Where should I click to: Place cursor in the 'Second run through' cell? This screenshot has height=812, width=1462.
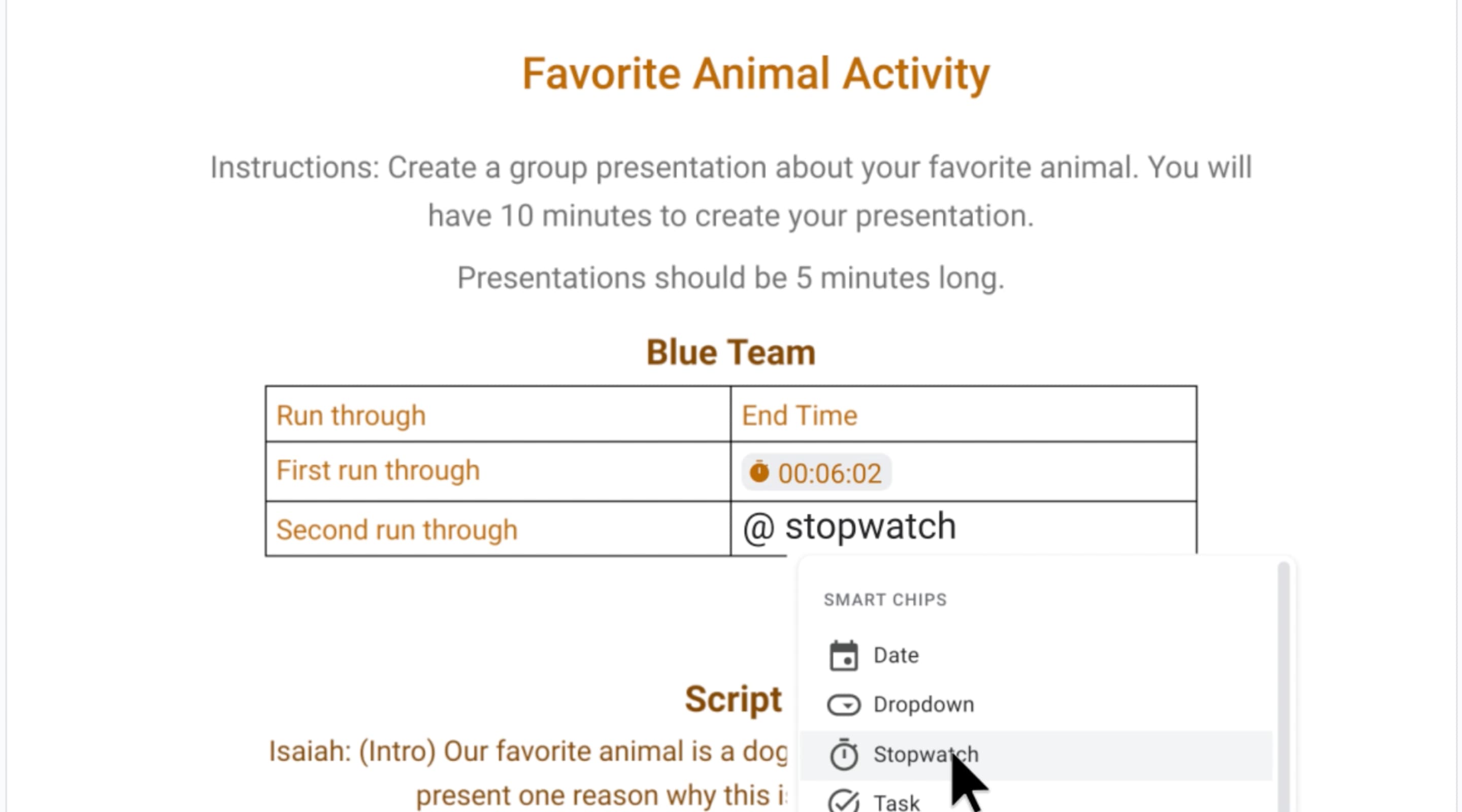click(x=396, y=530)
